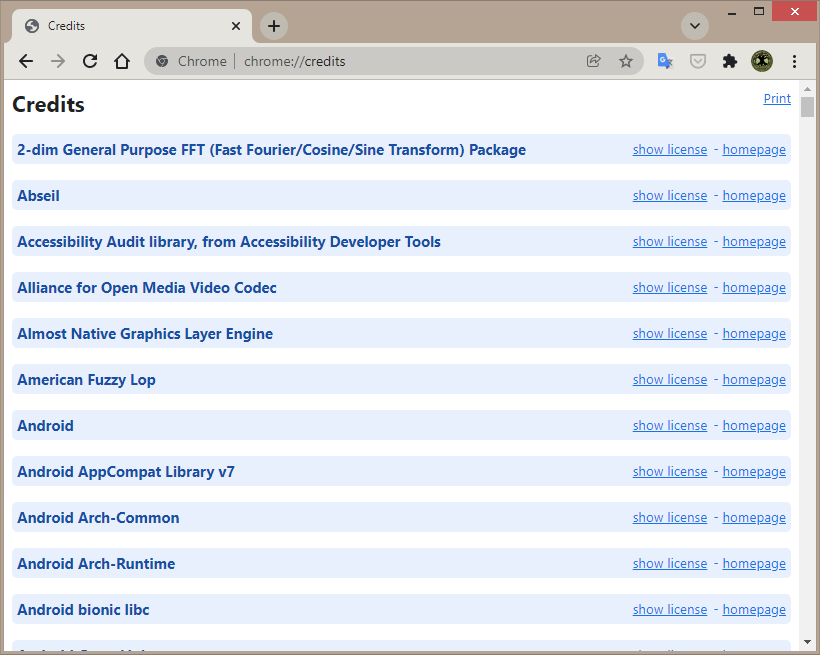Open the Pocket extension icon

coord(698,61)
